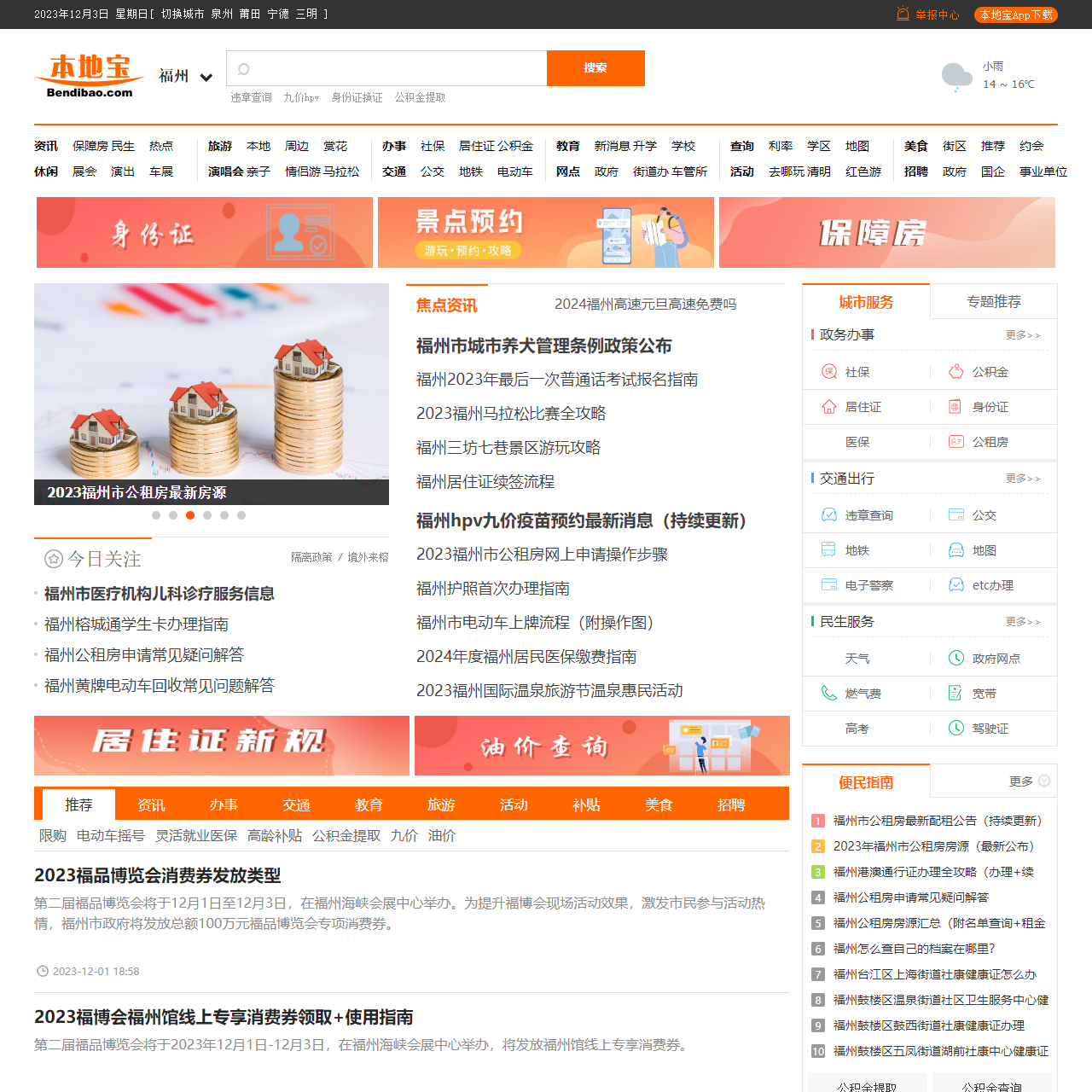The width and height of the screenshot is (1092, 1092).
Task: Select the 资讯 tab in the orange bar
Action: click(x=151, y=804)
